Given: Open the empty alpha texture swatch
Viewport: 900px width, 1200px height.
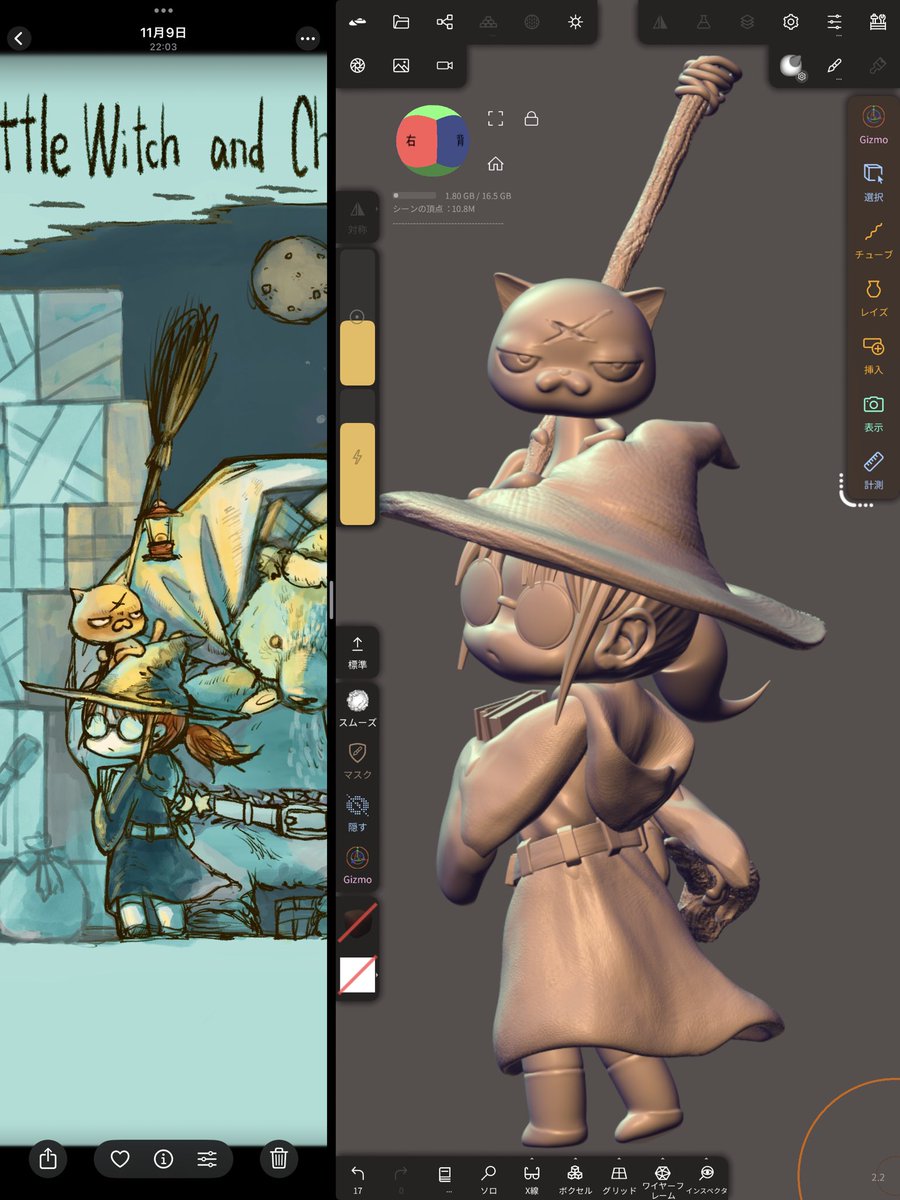Looking at the screenshot, I should [358, 974].
